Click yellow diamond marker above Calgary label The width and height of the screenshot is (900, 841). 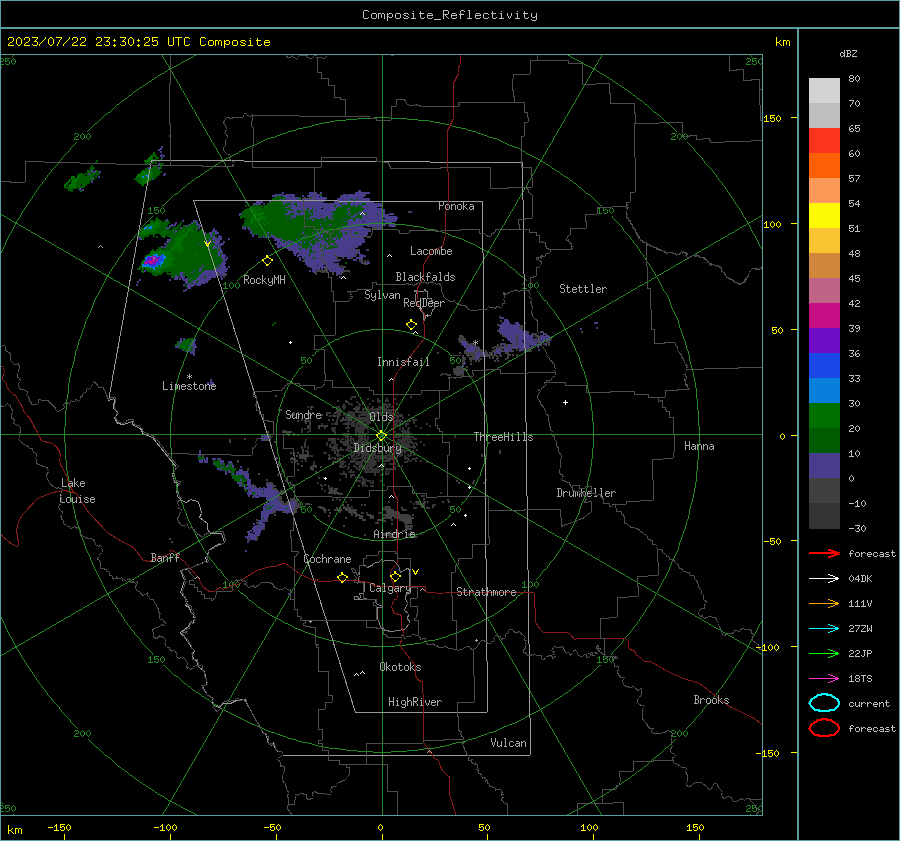395,576
